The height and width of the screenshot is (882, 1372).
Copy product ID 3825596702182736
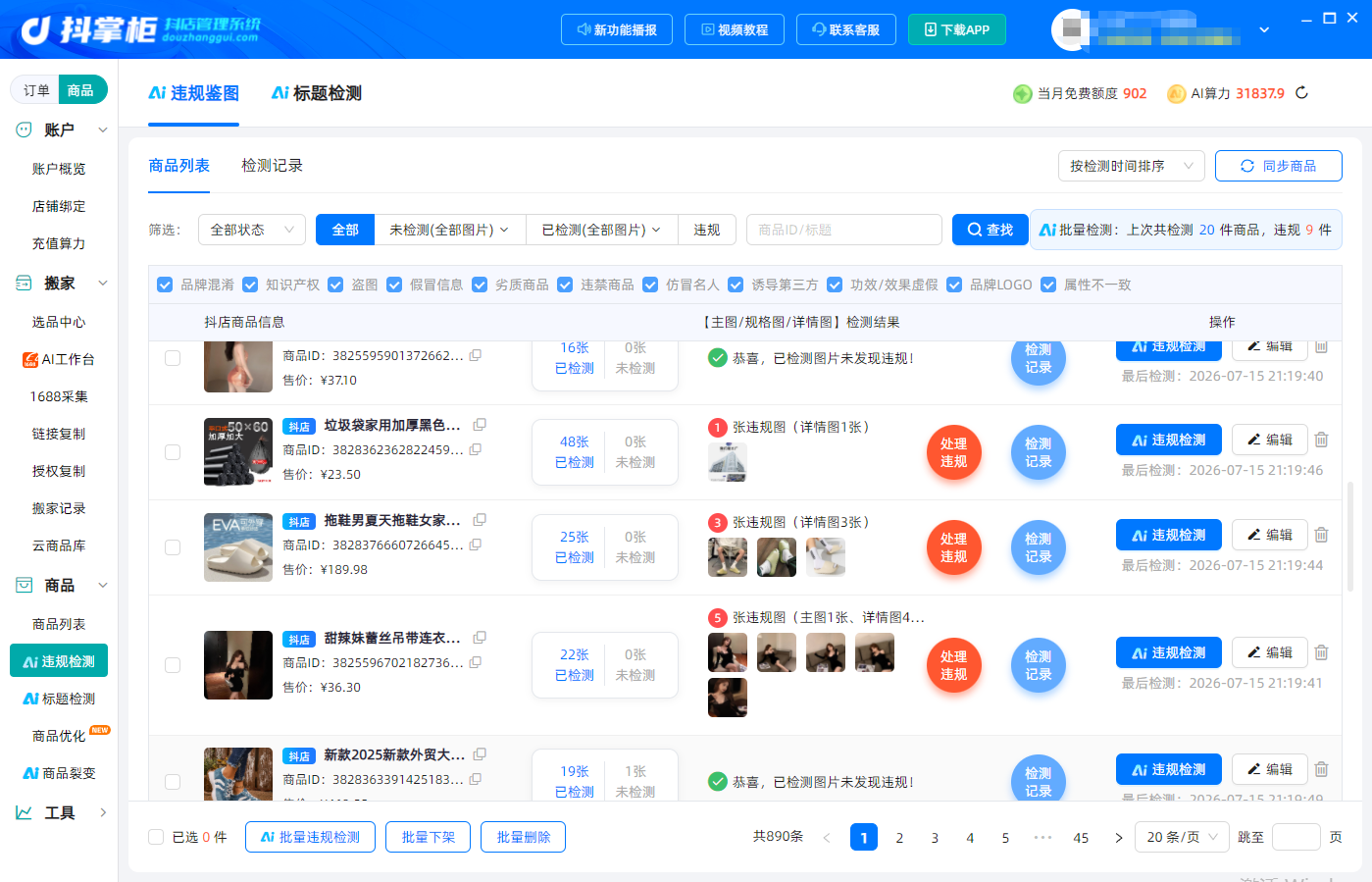476,662
